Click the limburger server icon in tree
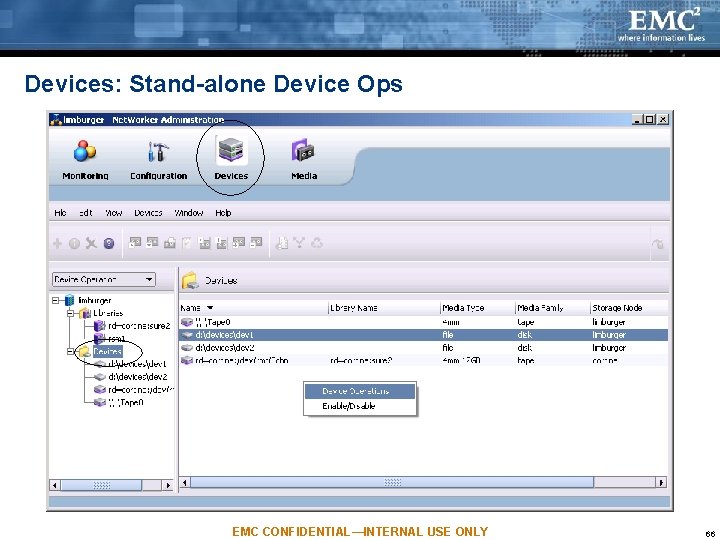This screenshot has width=720, height=540. (69, 300)
